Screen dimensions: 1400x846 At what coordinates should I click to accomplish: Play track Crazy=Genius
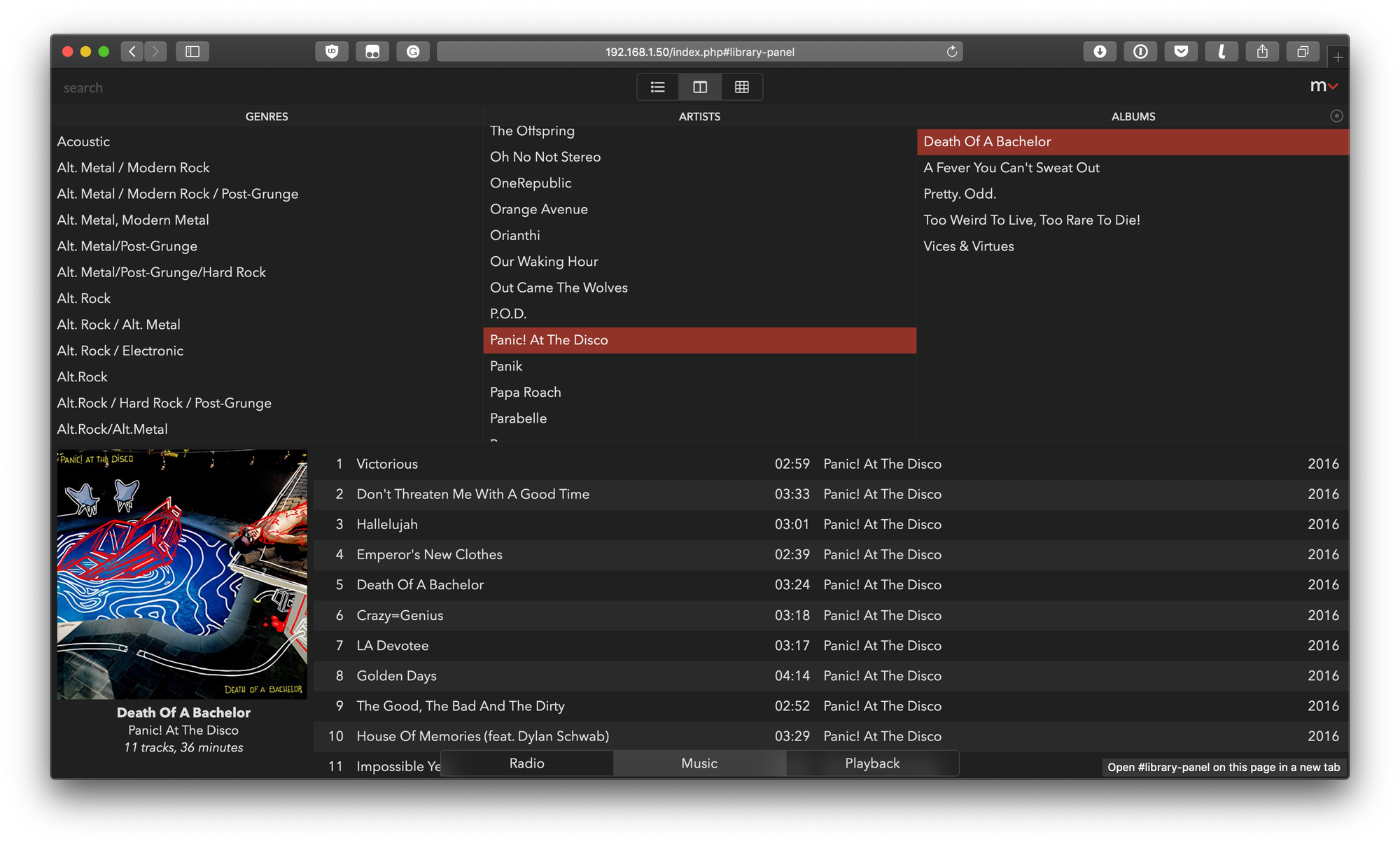point(832,615)
